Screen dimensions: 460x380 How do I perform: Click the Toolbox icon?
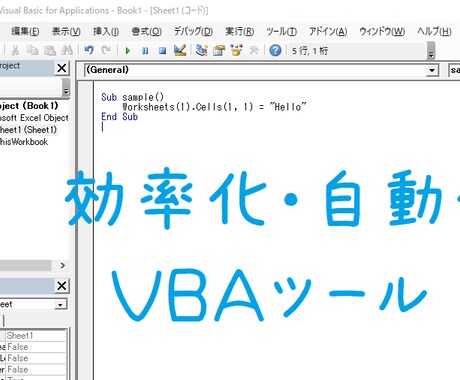pyautogui.click(x=254, y=51)
